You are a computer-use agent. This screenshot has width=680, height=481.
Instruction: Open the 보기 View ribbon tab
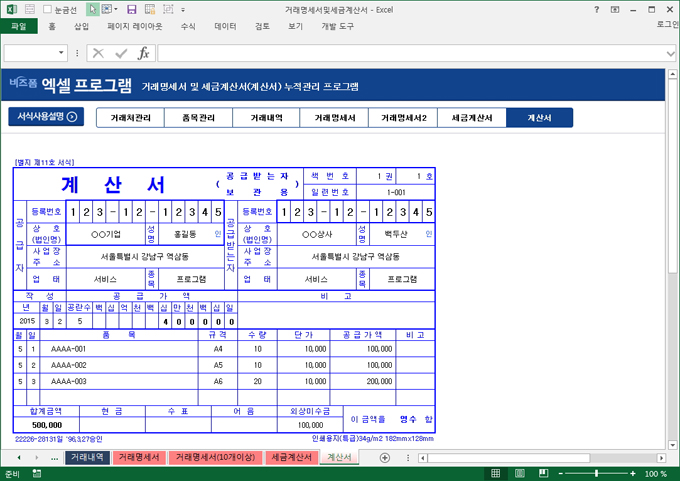click(295, 26)
